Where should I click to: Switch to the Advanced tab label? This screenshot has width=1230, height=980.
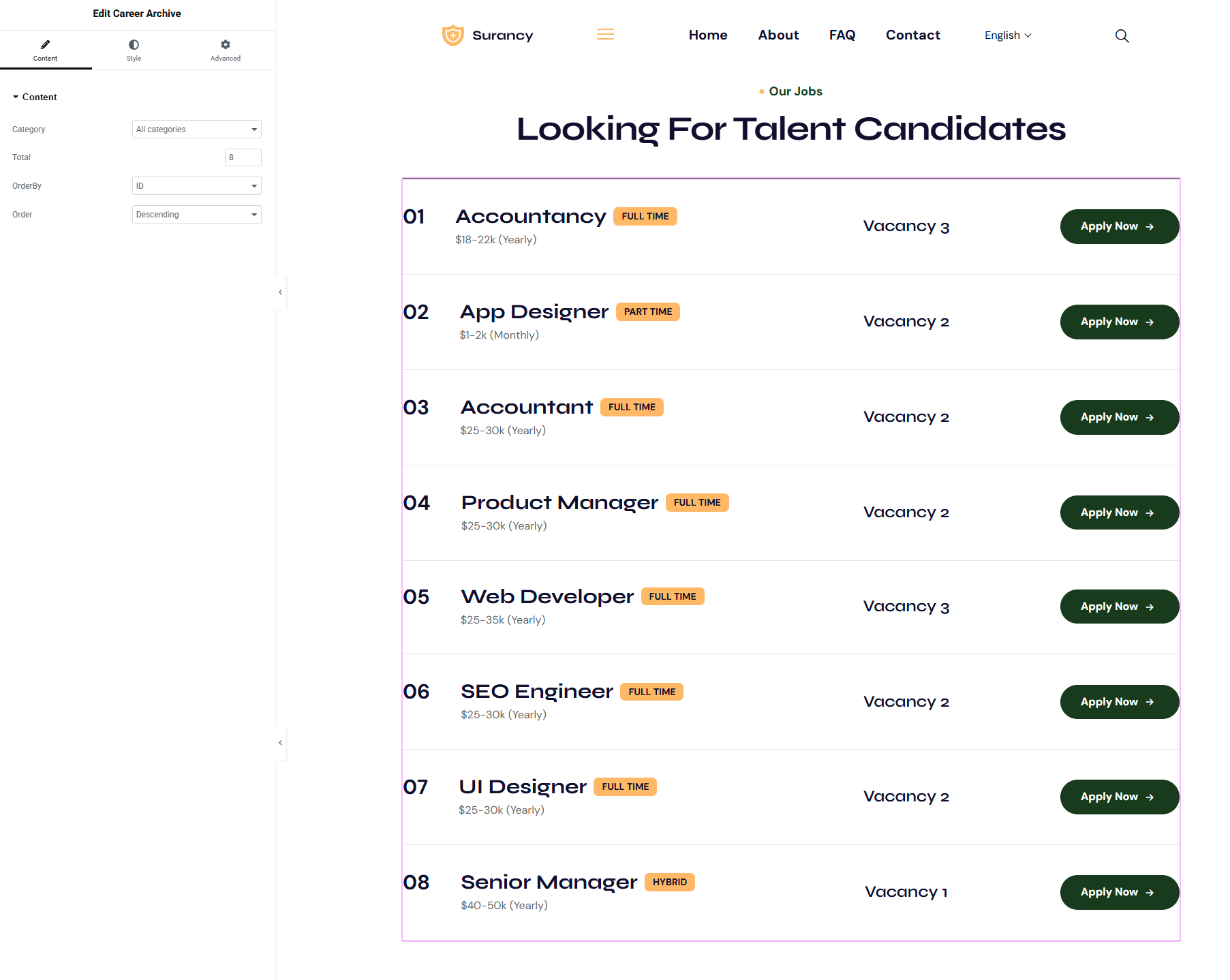tap(226, 59)
